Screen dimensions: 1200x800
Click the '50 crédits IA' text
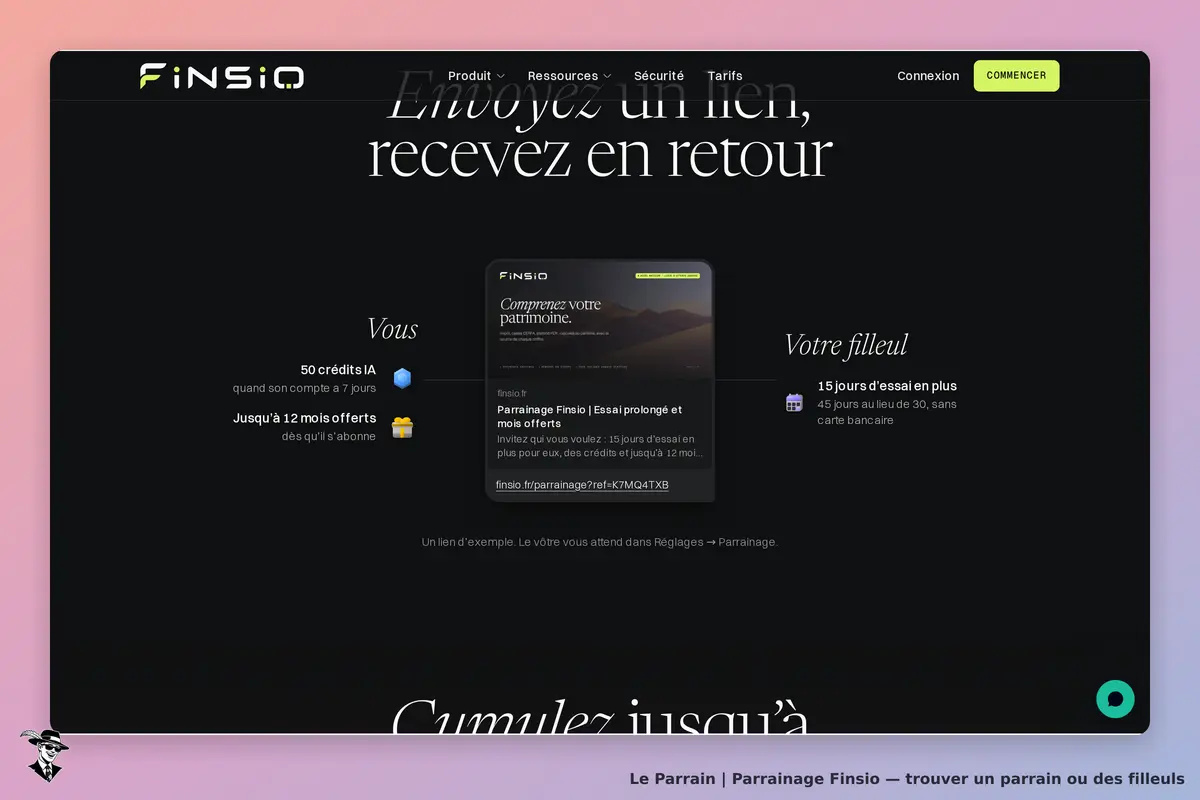pyautogui.click(x=338, y=369)
